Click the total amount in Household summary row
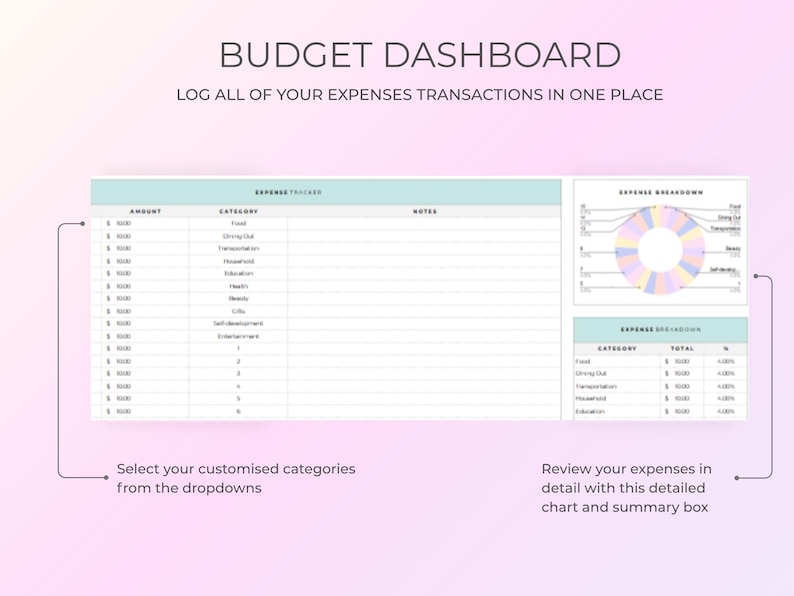794x596 pixels. 682,399
